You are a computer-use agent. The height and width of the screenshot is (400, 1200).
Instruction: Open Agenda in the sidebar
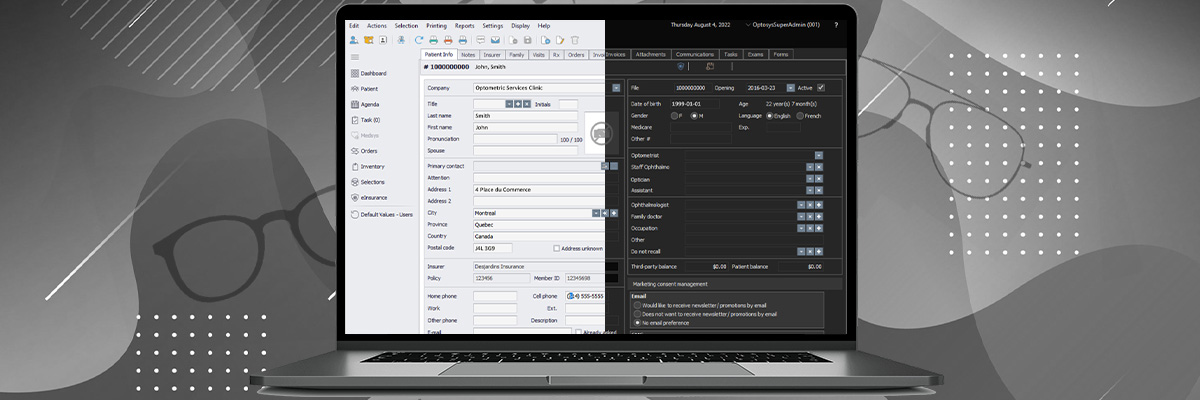coord(369,104)
